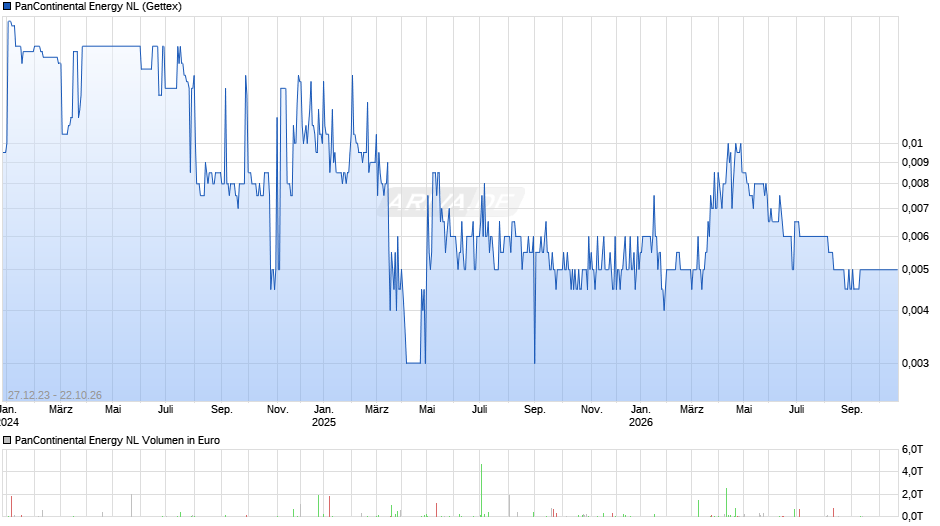This screenshot has width=940, height=526.
Task: Click the date range text '27.12.23 - 22.10.26'
Action: [55, 395]
